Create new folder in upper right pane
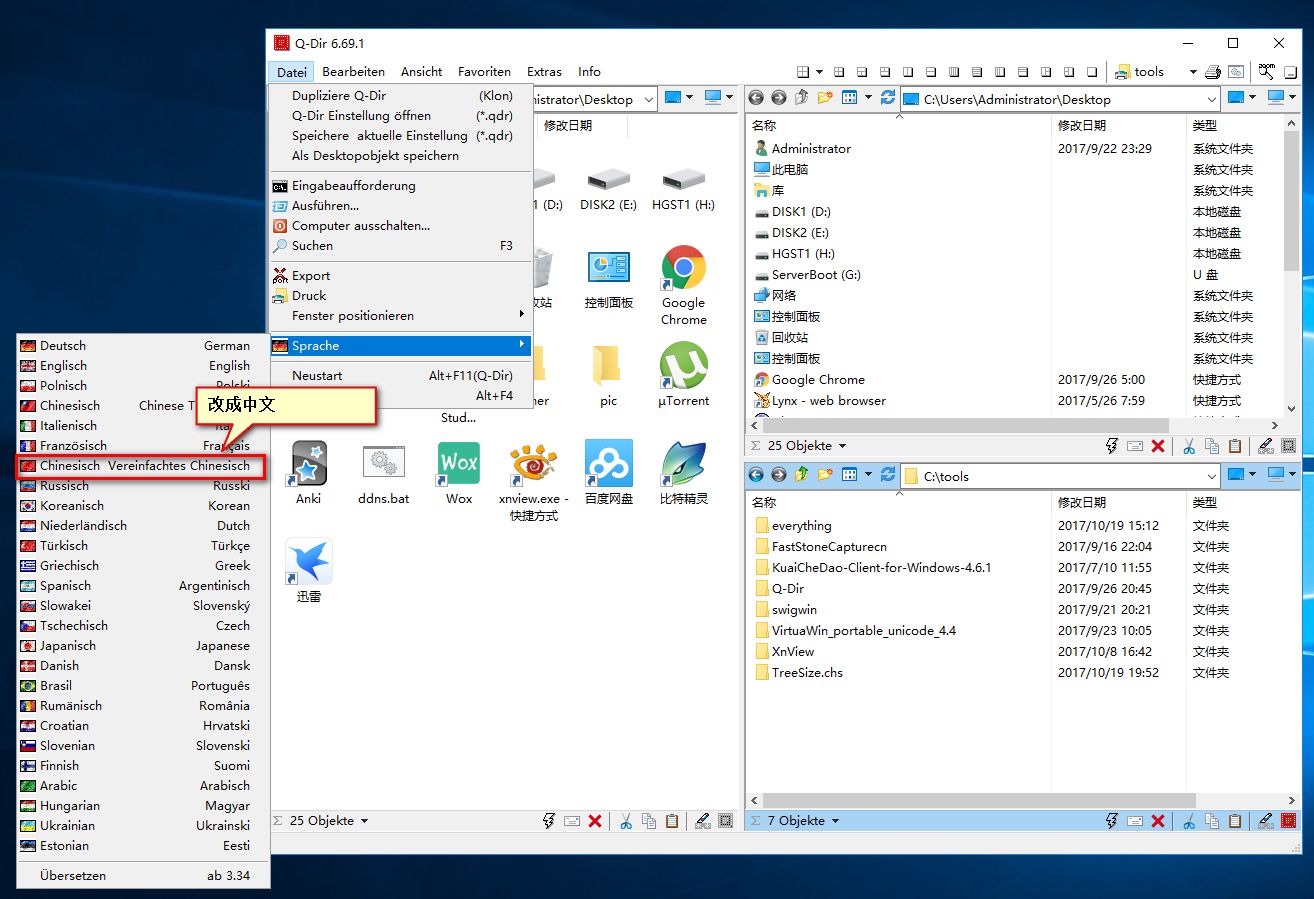 point(825,98)
